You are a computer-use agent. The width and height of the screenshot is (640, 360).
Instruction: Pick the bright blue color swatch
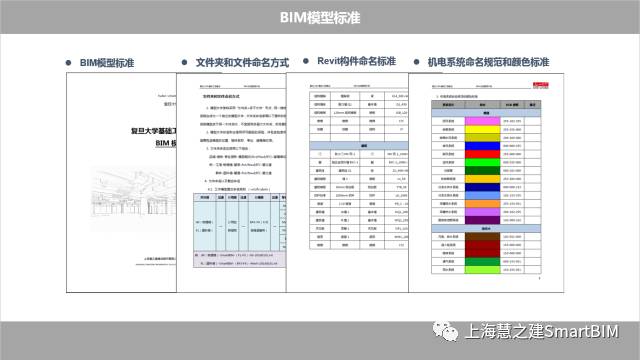coord(482,146)
